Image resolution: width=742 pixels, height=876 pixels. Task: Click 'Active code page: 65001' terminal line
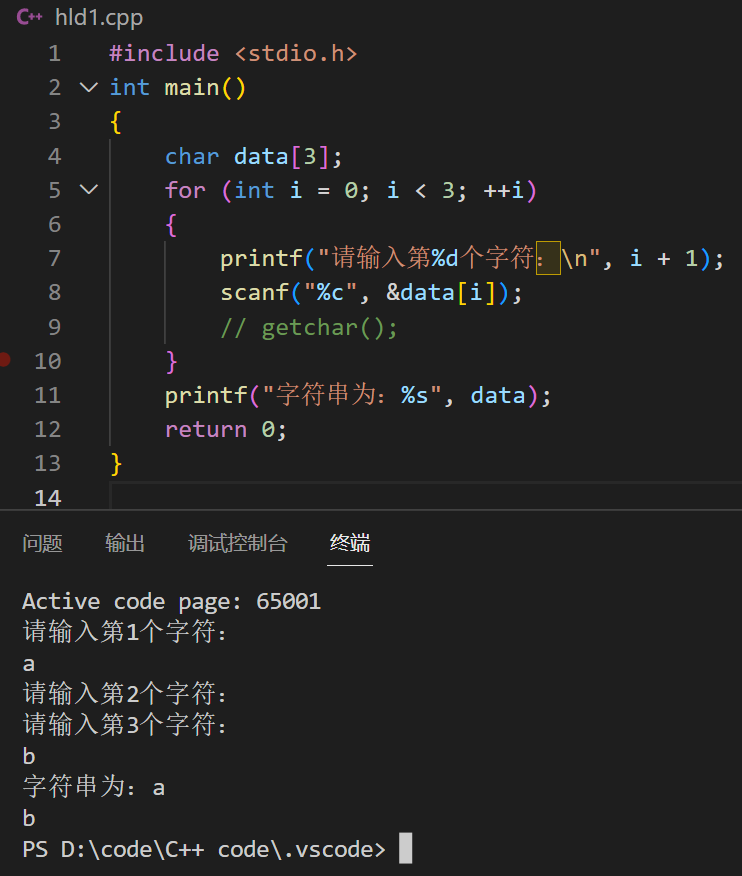click(x=172, y=602)
